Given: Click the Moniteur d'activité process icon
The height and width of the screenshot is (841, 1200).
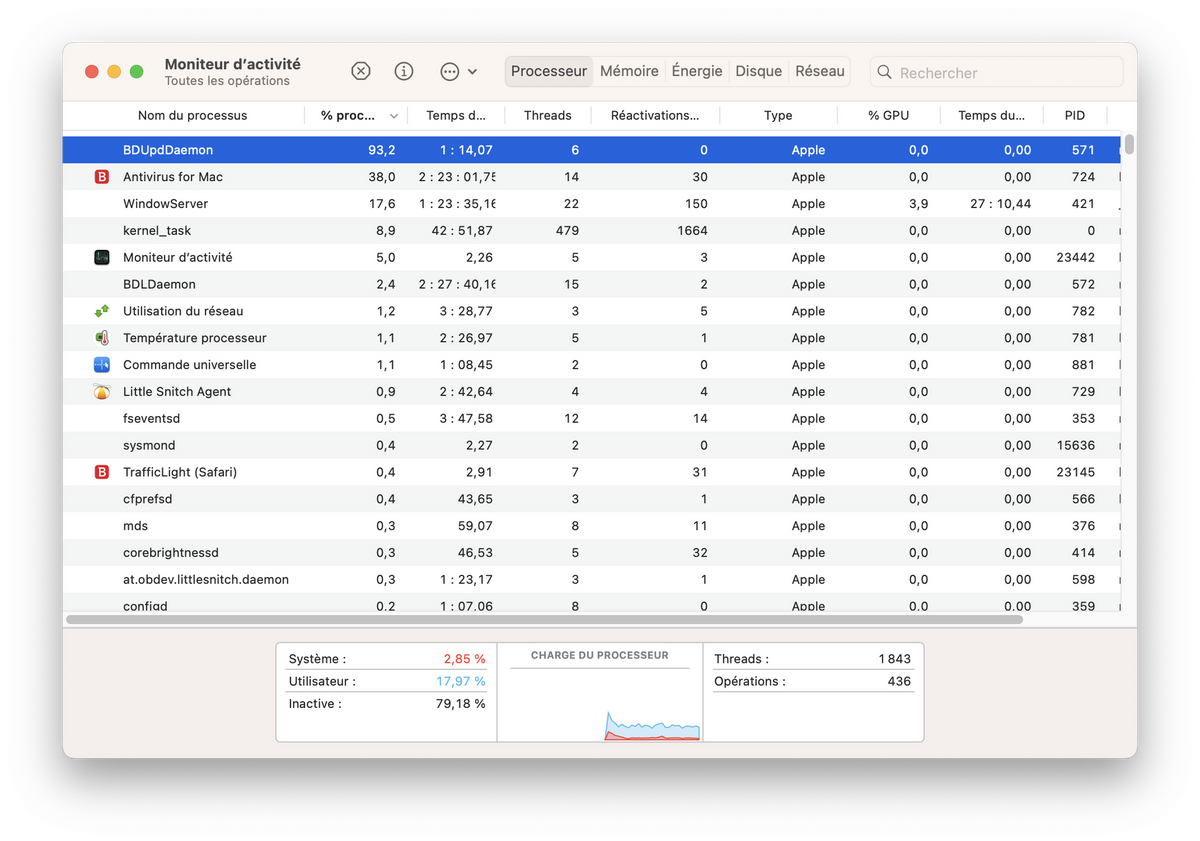Looking at the screenshot, I should (x=102, y=257).
